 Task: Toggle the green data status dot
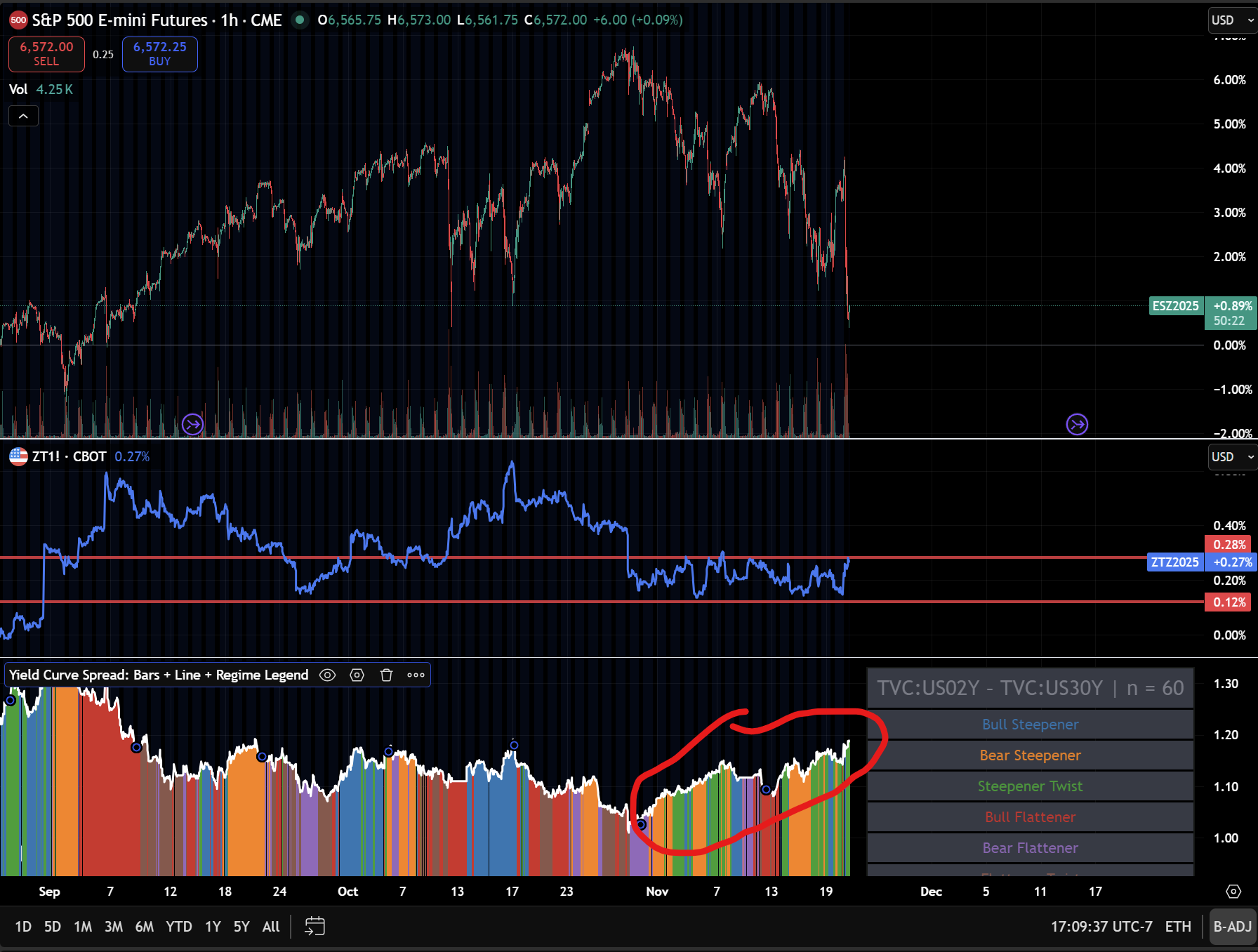coord(300,20)
